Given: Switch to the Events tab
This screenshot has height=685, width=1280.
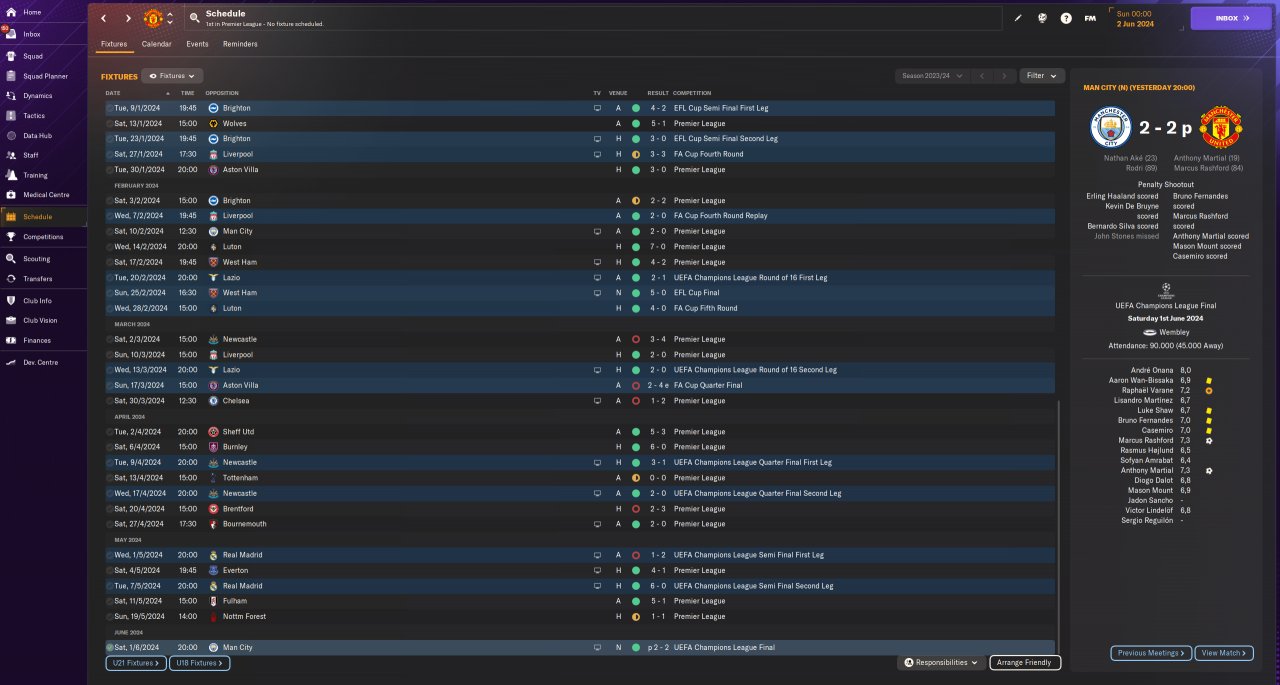Looking at the screenshot, I should coord(197,44).
